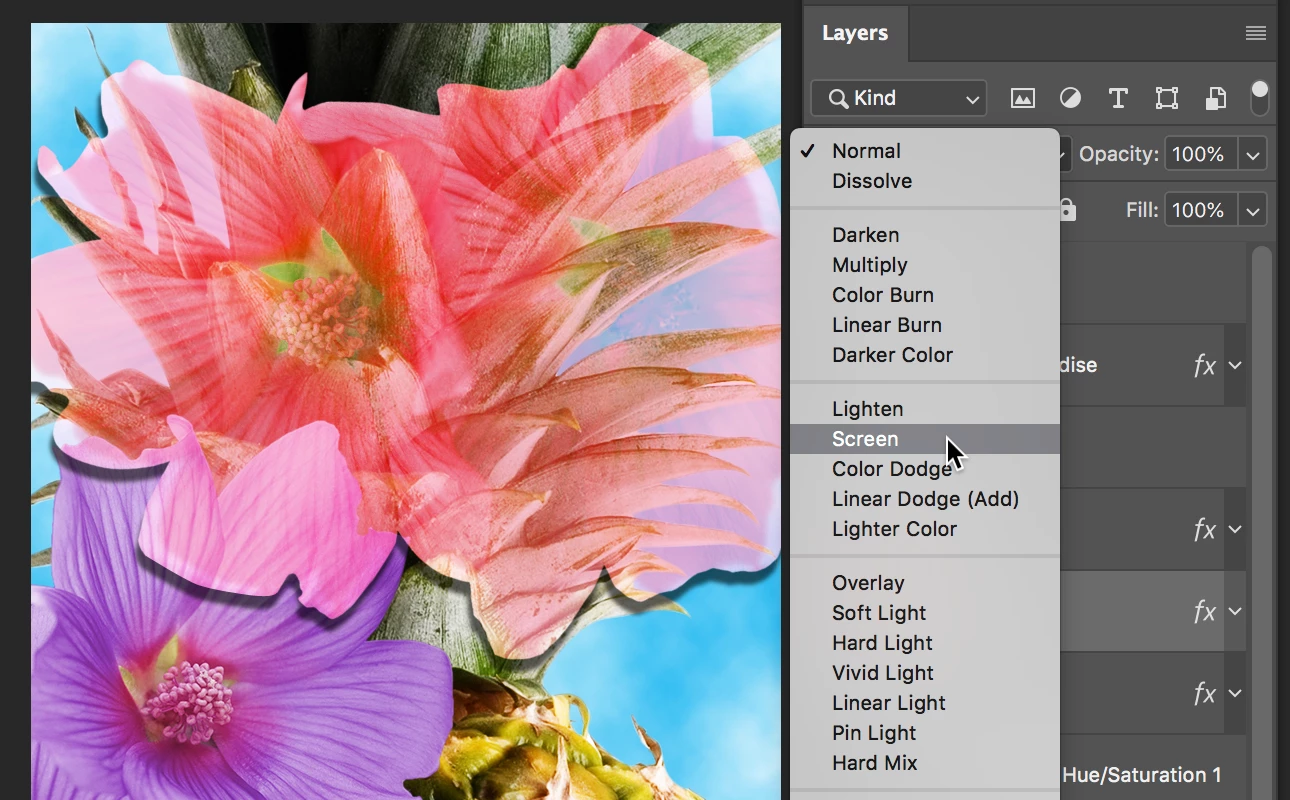Toggle the layer filtering switch
The width and height of the screenshot is (1290, 800).
click(x=1260, y=98)
